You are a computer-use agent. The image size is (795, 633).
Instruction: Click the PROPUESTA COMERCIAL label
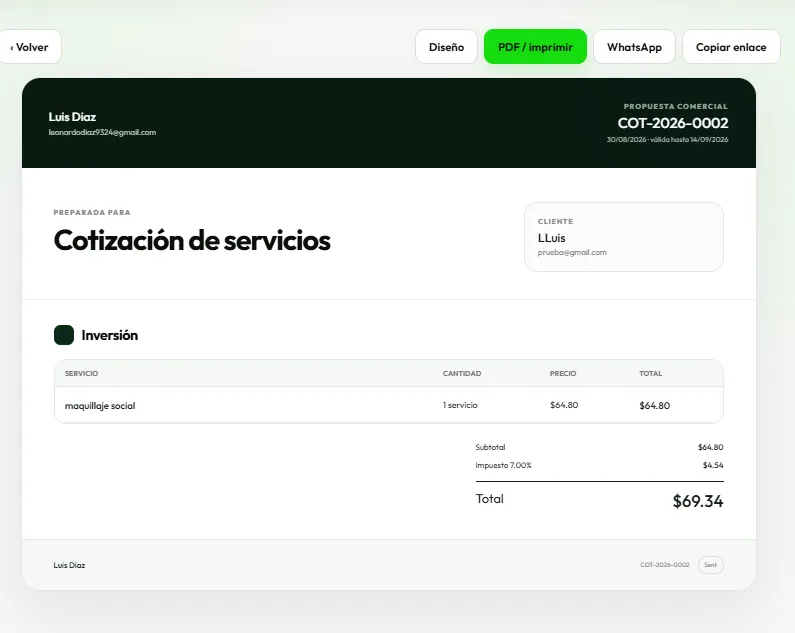click(675, 107)
